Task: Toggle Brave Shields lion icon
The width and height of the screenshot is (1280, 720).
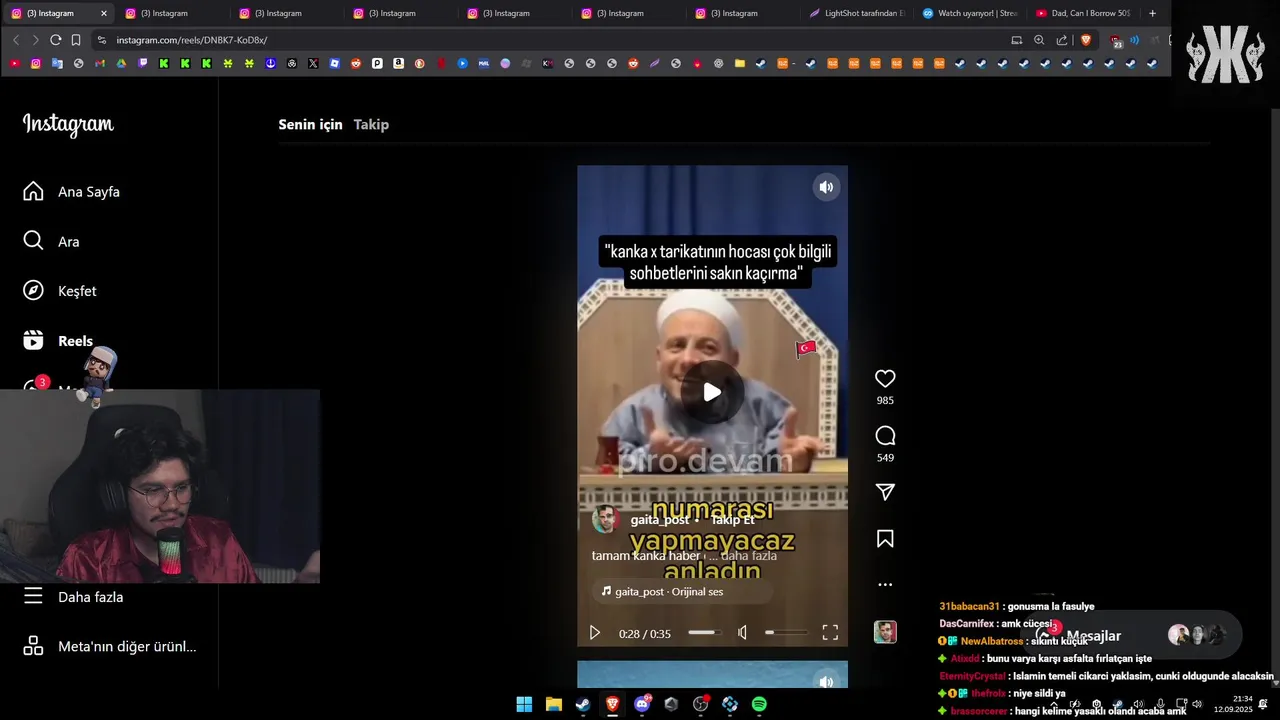Action: [x=1086, y=40]
